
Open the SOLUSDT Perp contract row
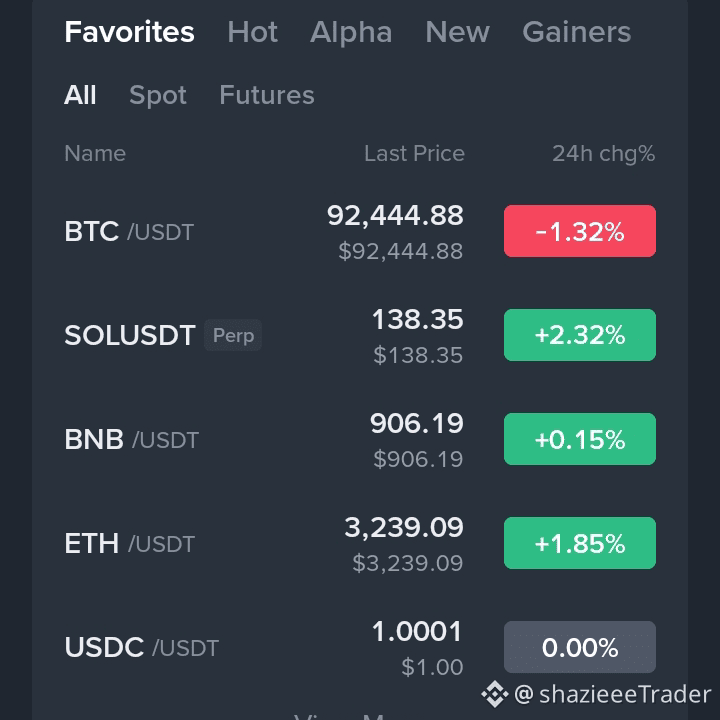360,335
